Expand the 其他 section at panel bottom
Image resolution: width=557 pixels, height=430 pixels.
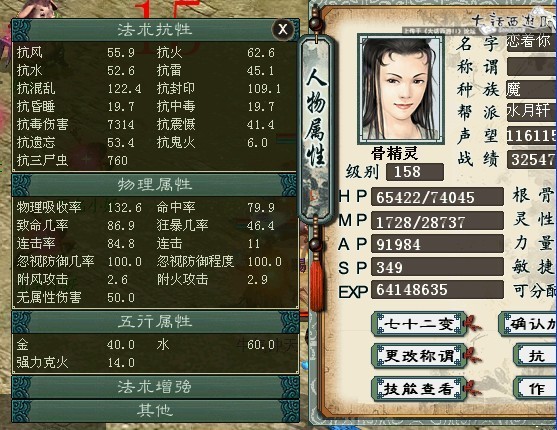pos(155,411)
